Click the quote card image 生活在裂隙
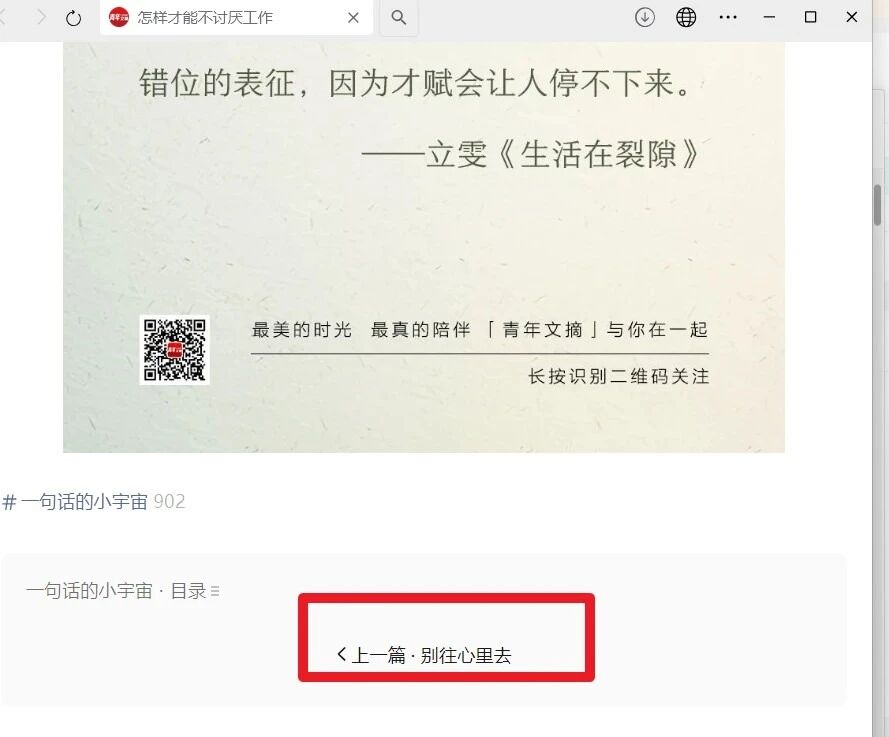This screenshot has height=737, width=889. coord(424,247)
